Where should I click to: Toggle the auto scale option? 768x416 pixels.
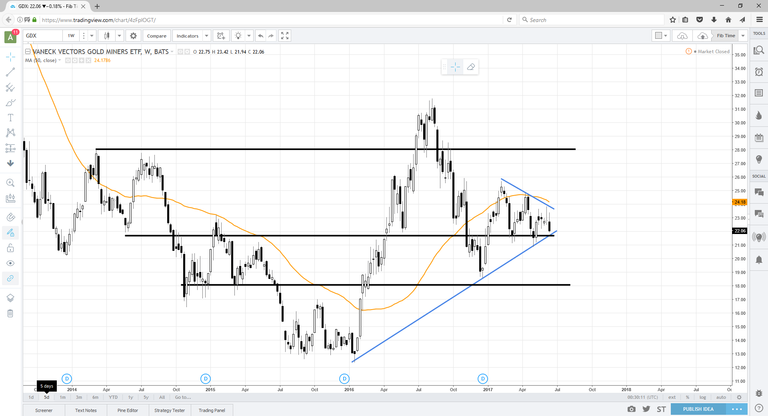tap(721, 397)
